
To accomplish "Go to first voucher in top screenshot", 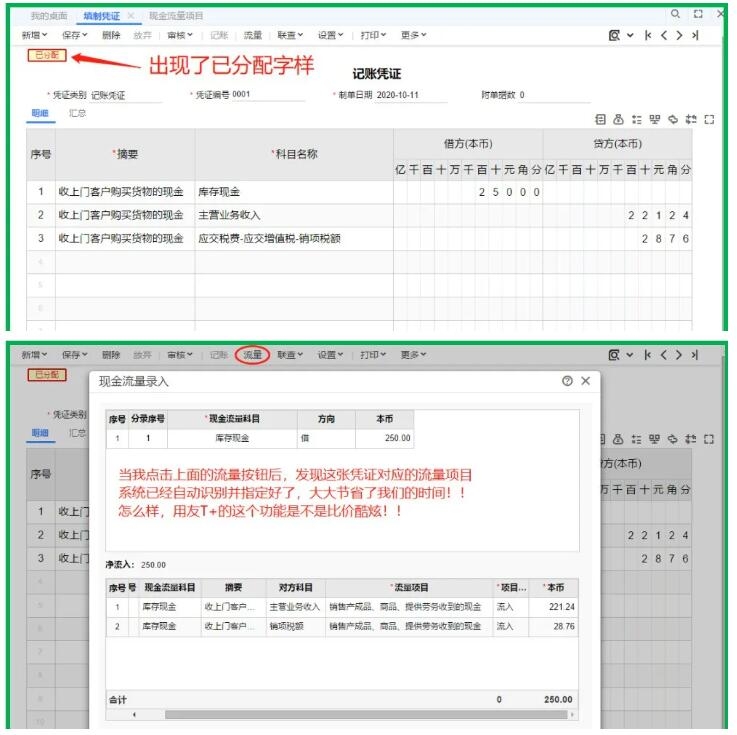I will (x=648, y=35).
